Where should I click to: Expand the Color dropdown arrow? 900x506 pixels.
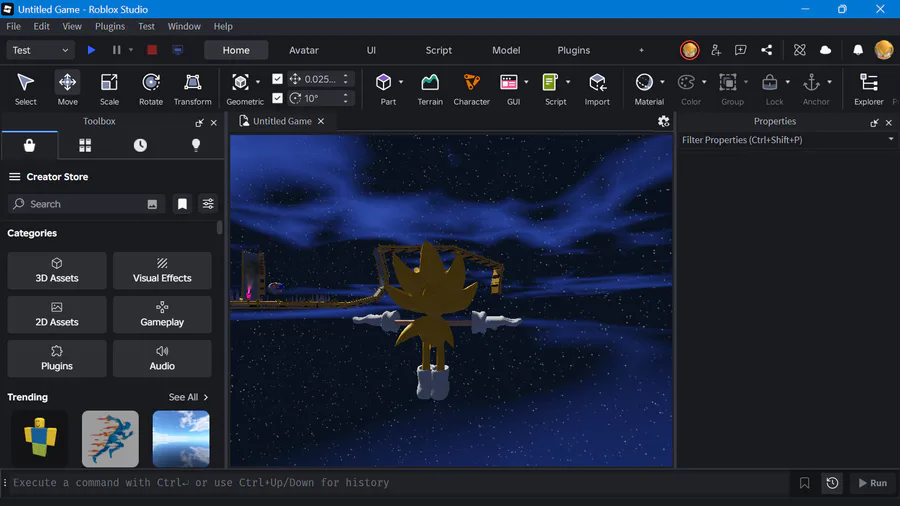[704, 82]
